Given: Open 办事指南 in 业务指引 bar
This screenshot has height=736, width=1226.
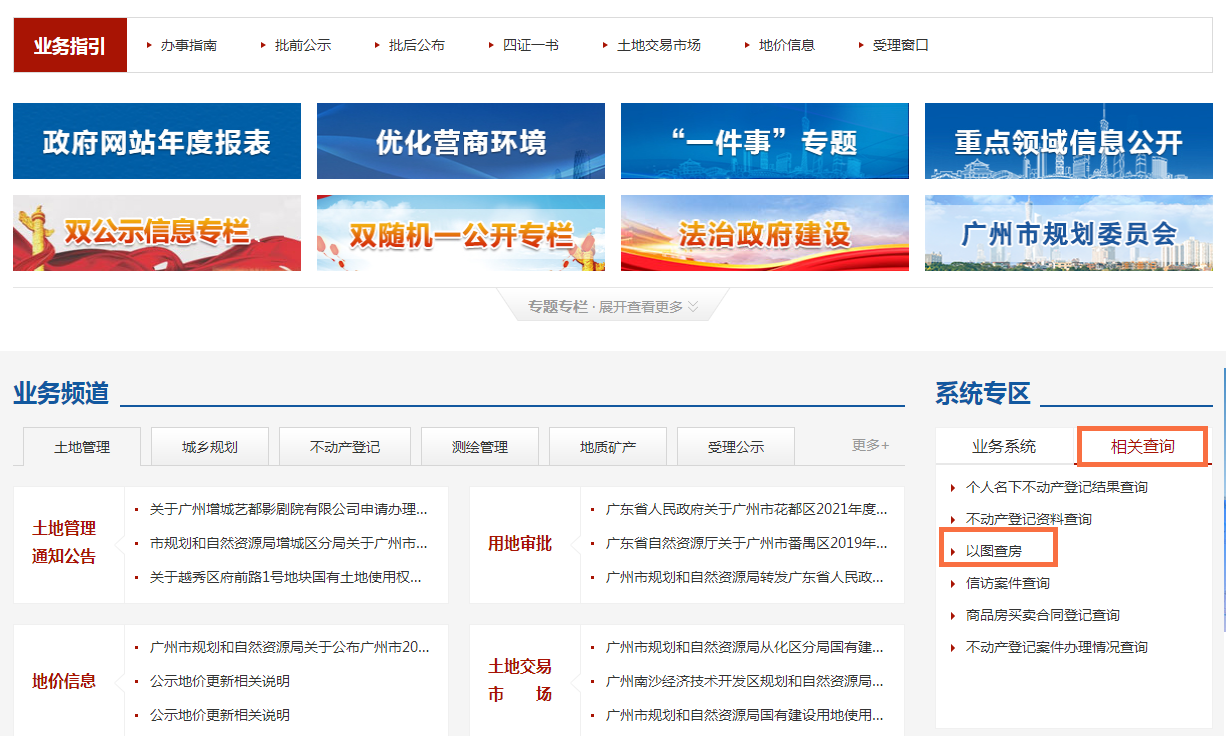Looking at the screenshot, I should 188,45.
